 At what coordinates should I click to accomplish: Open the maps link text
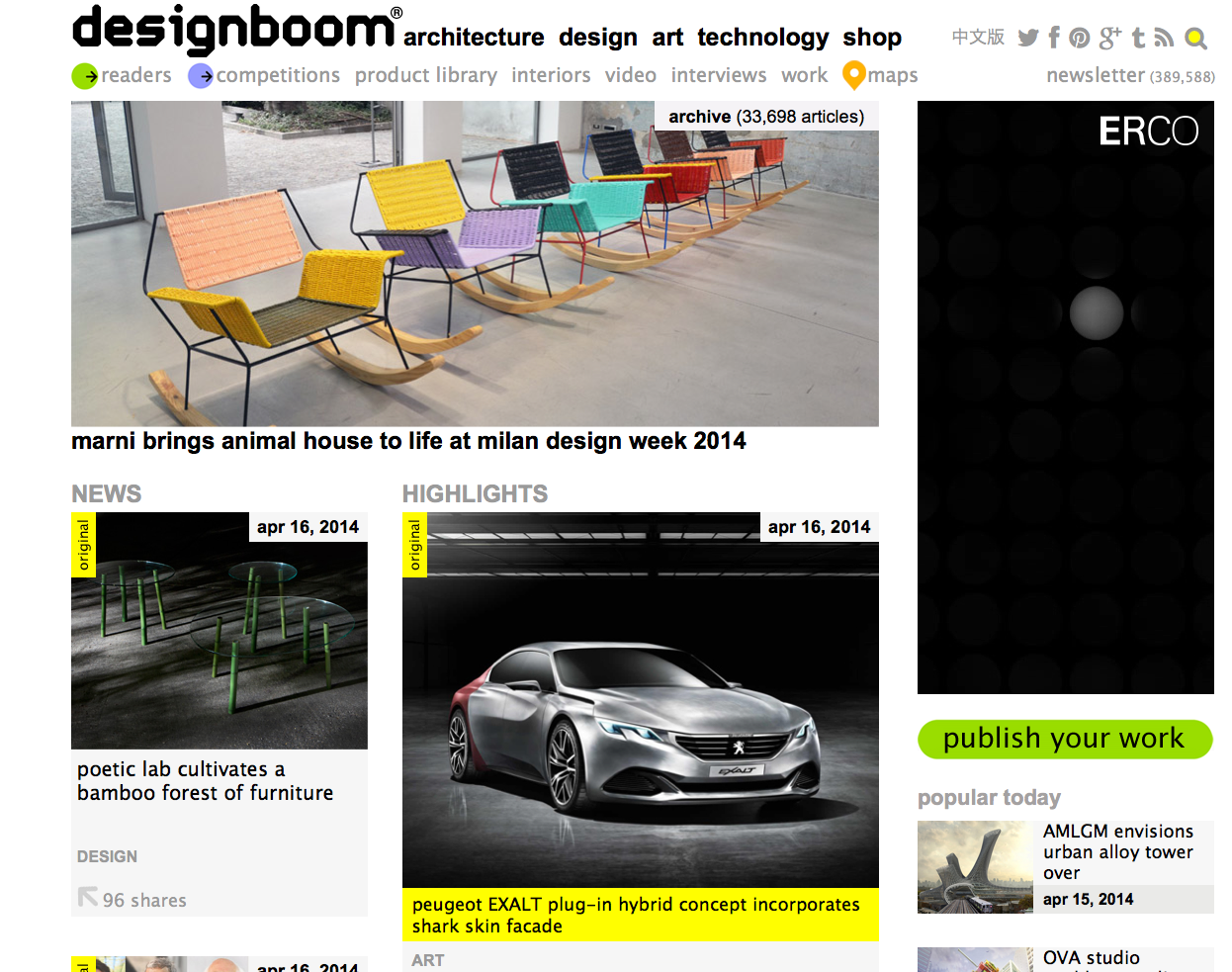click(893, 75)
